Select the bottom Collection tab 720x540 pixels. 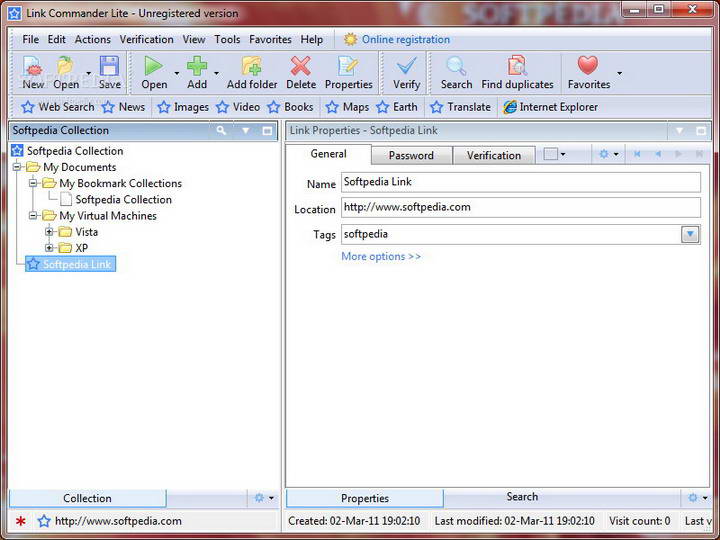point(87,498)
